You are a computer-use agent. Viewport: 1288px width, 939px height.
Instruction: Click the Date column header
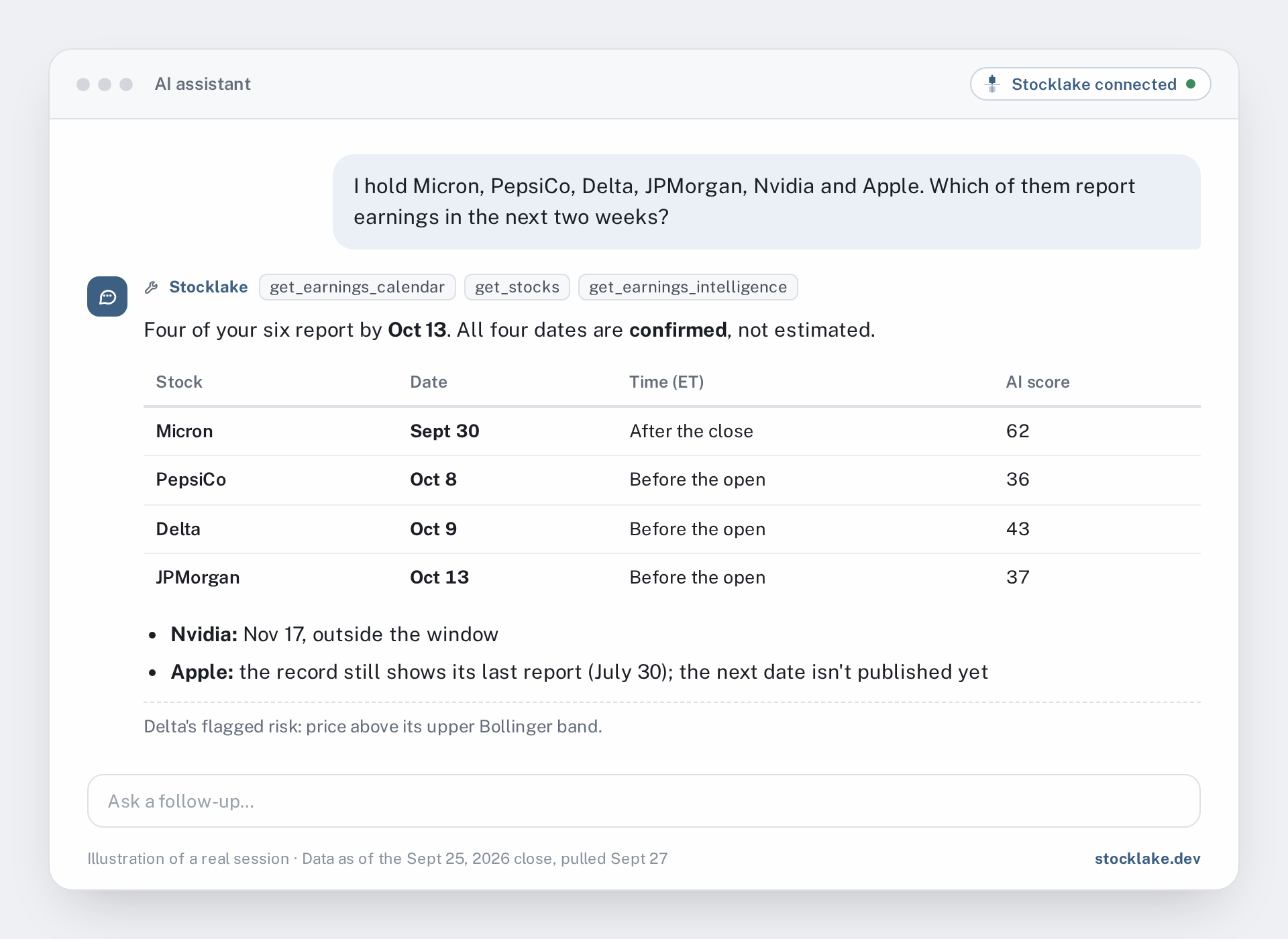coord(429,382)
